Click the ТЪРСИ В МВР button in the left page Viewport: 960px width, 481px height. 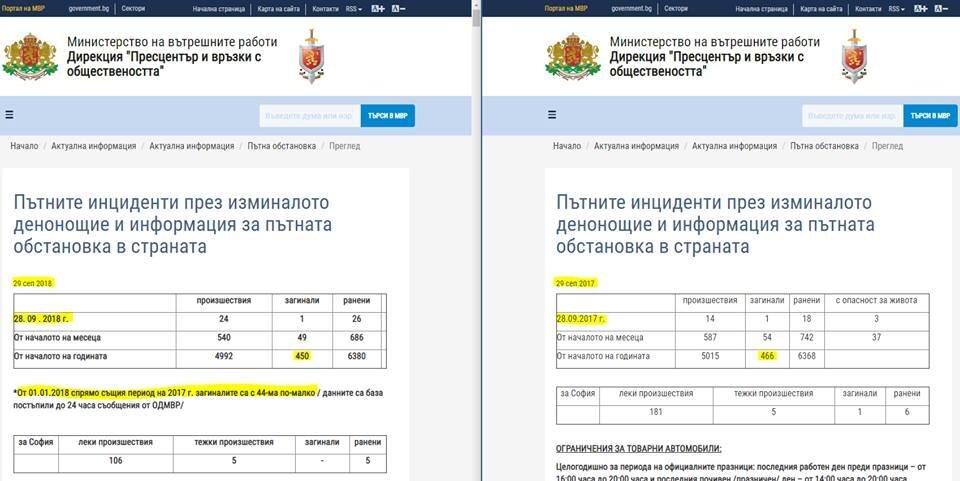pos(388,116)
